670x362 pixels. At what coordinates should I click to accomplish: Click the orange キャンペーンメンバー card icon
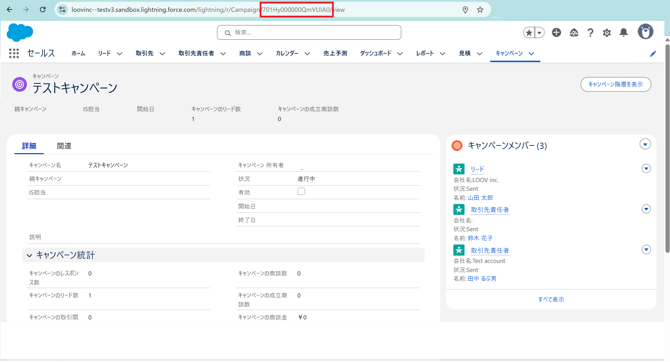[x=457, y=146]
